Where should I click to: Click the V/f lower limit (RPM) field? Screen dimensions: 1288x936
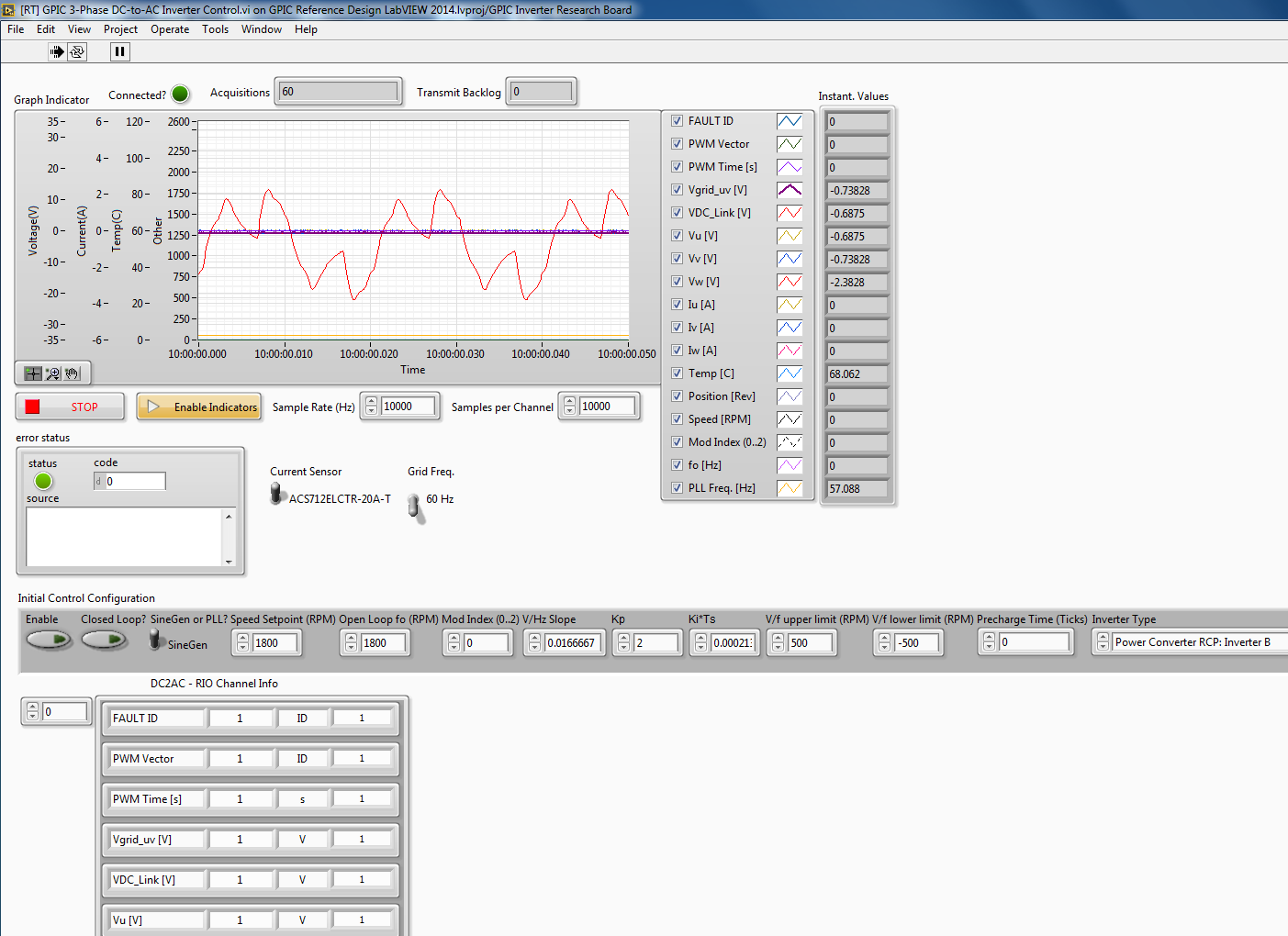pos(918,643)
